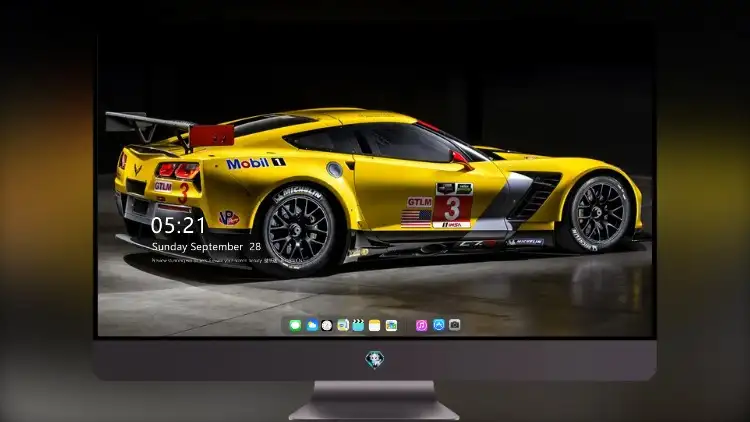Launch the pink iTunes music app
750x422 pixels.
coord(421,325)
